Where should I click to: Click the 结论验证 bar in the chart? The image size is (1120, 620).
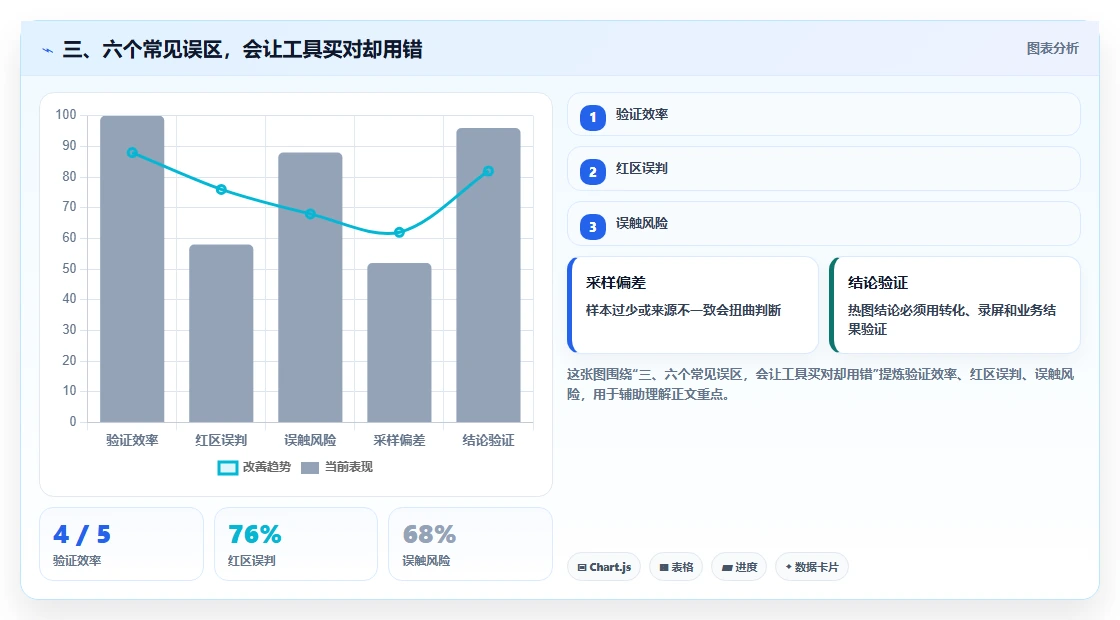[489, 275]
